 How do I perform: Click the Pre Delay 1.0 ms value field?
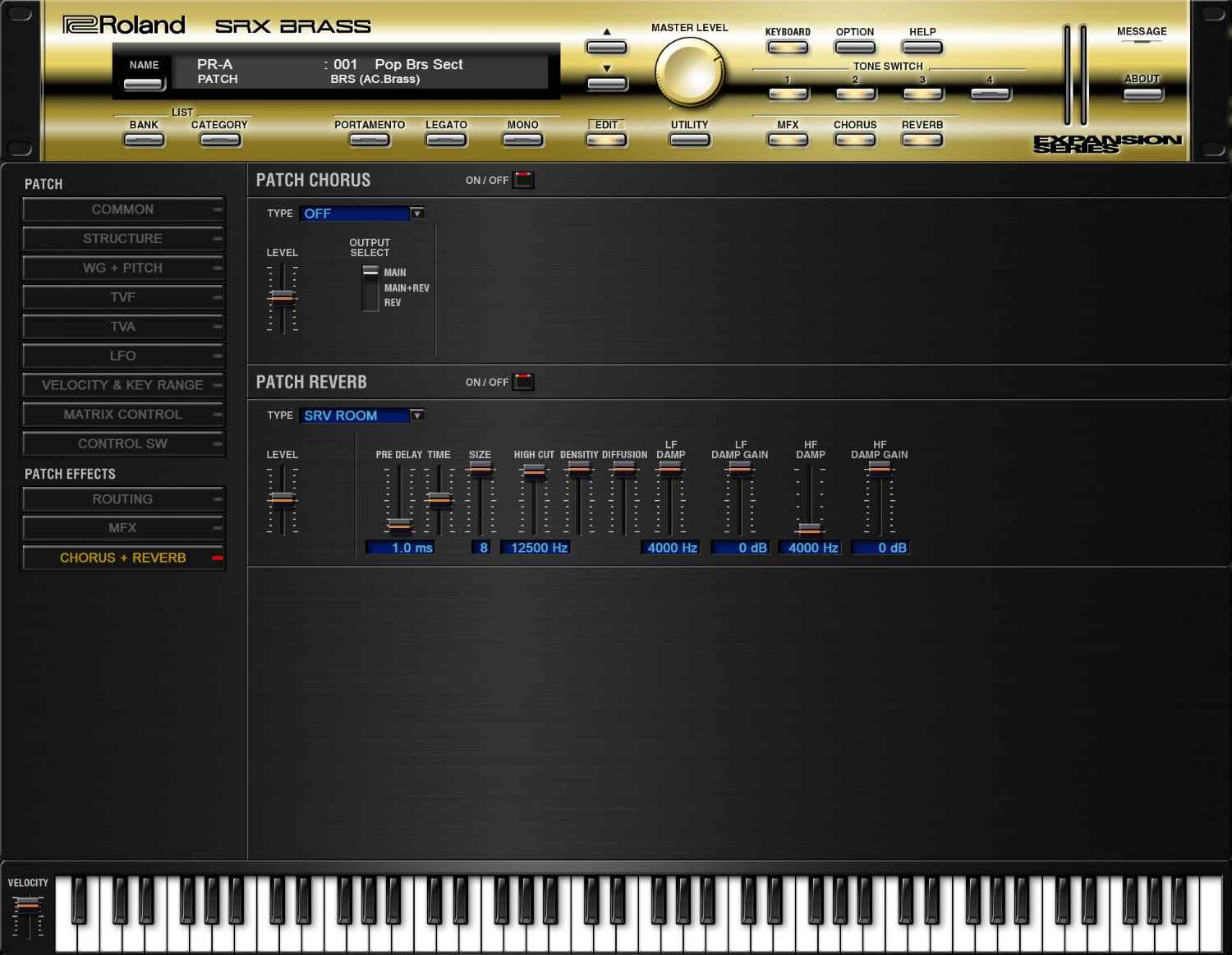[x=400, y=548]
